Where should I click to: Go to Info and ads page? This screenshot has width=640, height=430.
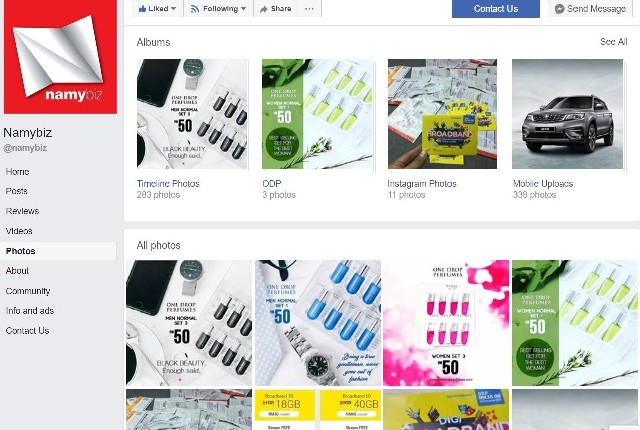[30, 311]
